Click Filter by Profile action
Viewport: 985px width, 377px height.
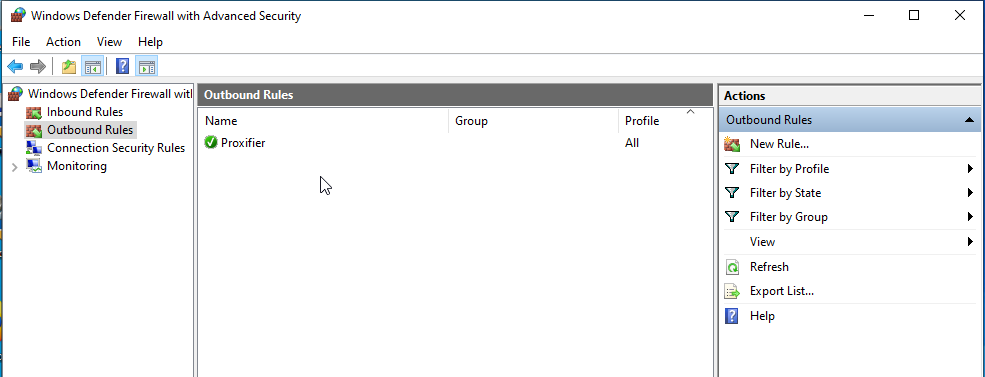click(789, 169)
